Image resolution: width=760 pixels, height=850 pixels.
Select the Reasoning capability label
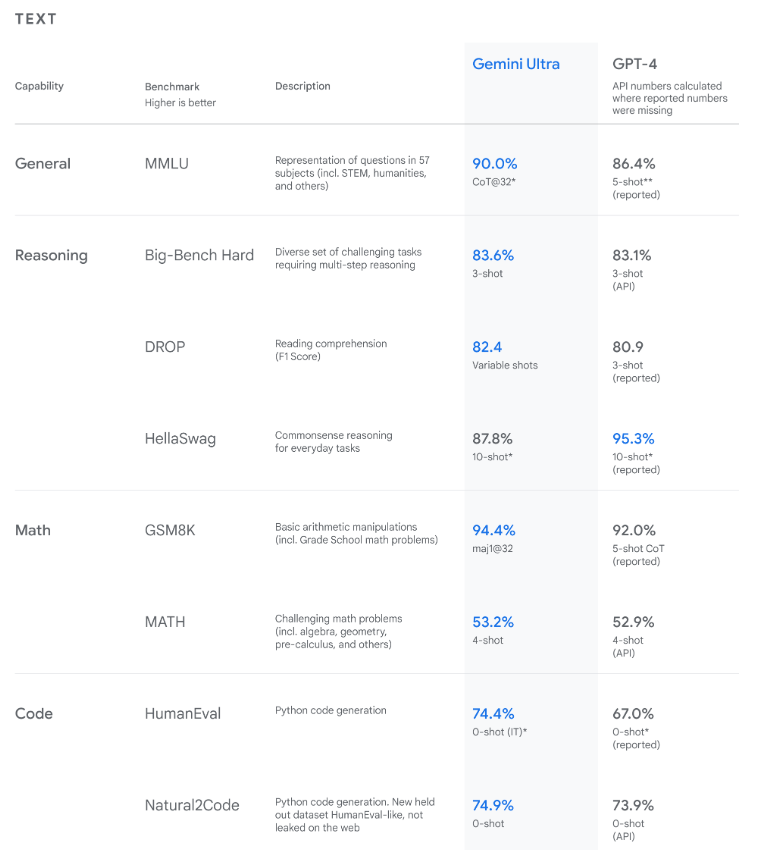point(51,255)
